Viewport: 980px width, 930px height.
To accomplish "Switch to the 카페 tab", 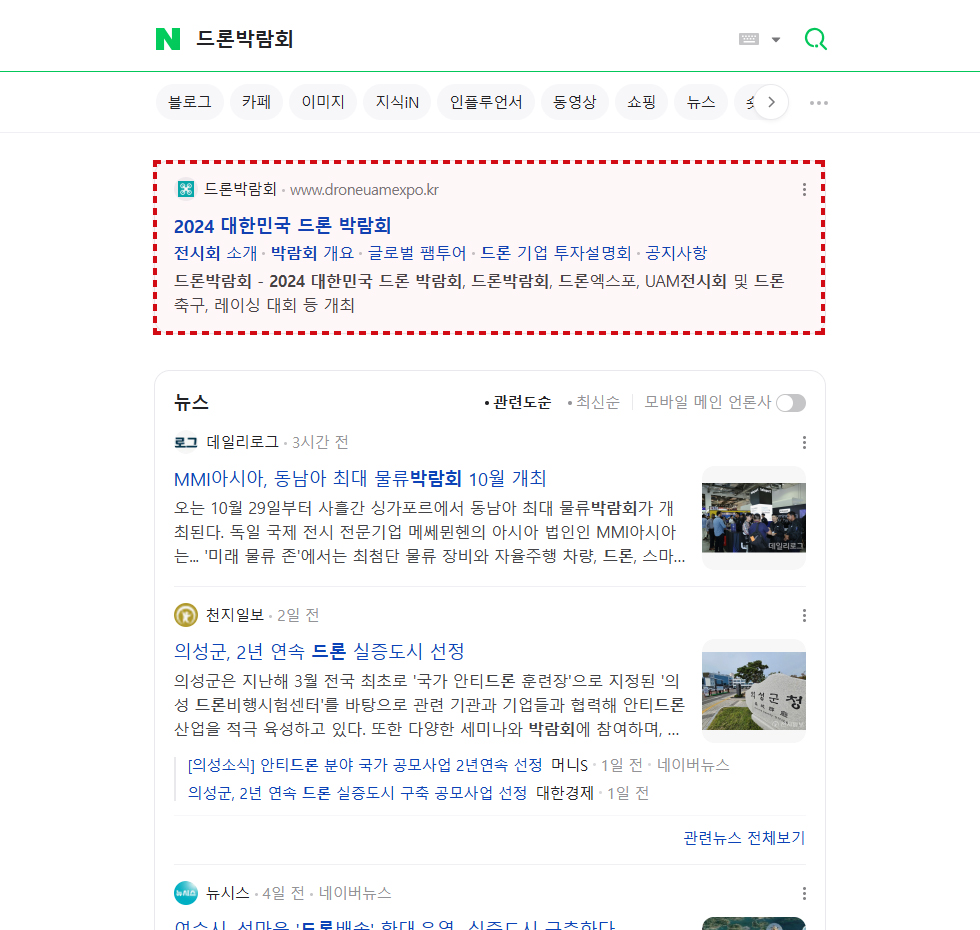I will [x=256, y=102].
